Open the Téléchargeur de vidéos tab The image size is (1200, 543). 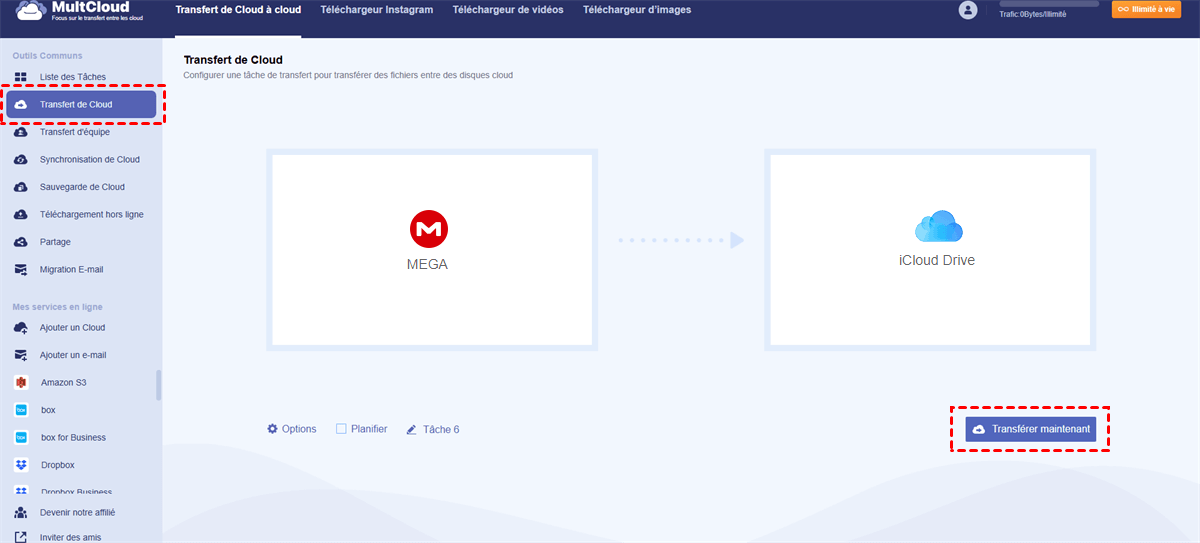pyautogui.click(x=508, y=10)
